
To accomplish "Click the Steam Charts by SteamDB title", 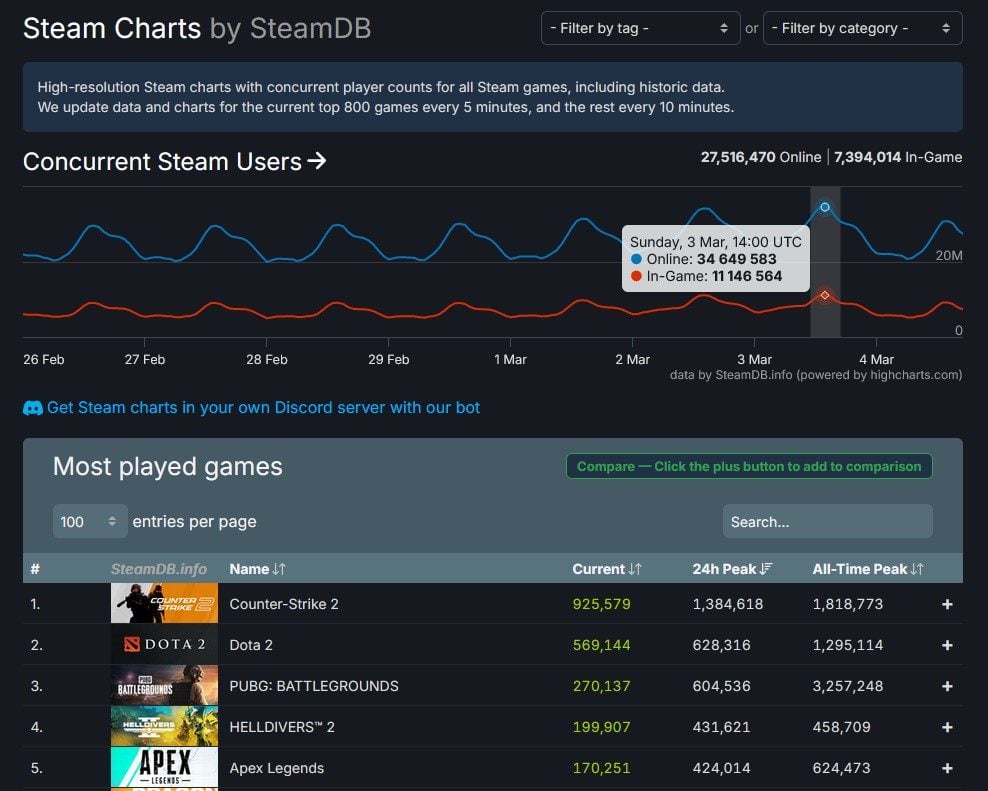I will point(197,28).
